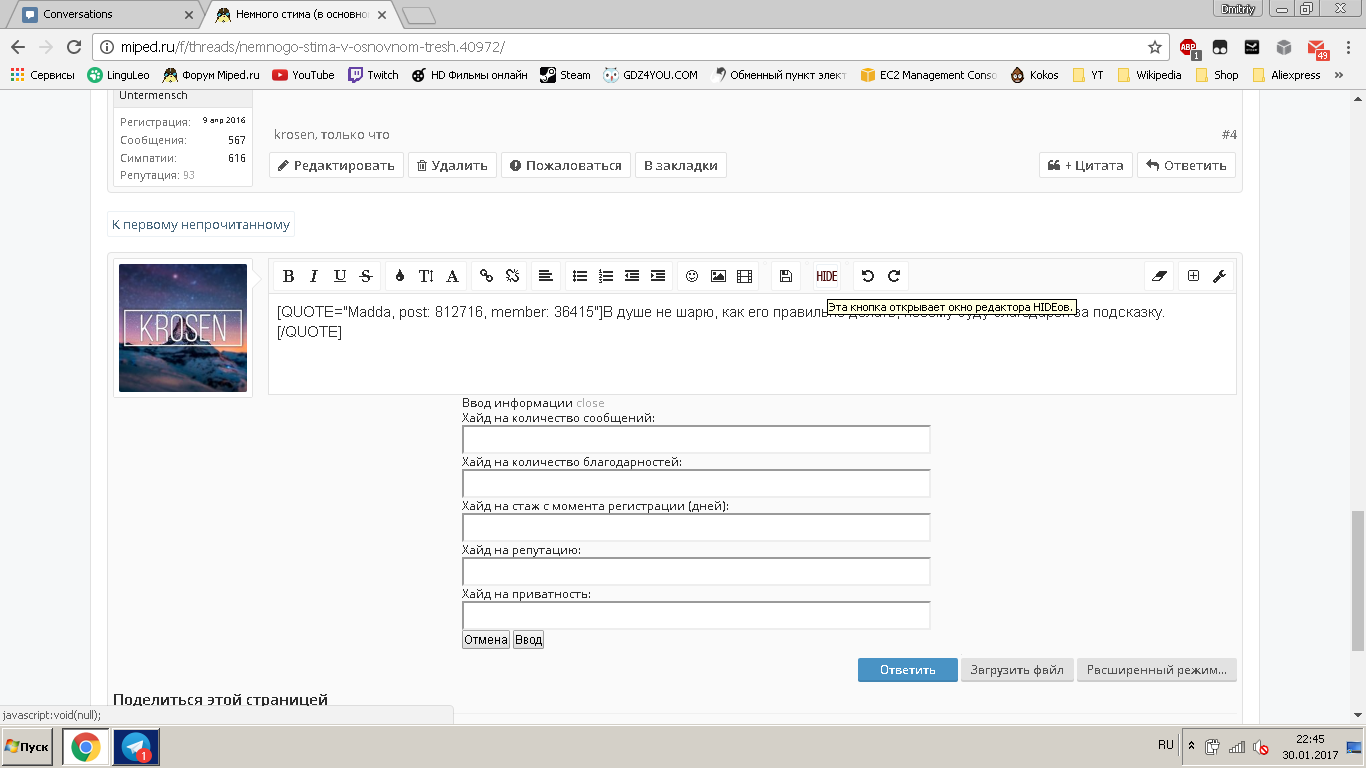This screenshot has height=768, width=1366.
Task: Submit reply with blue Ответить button
Action: pyautogui.click(x=908, y=670)
